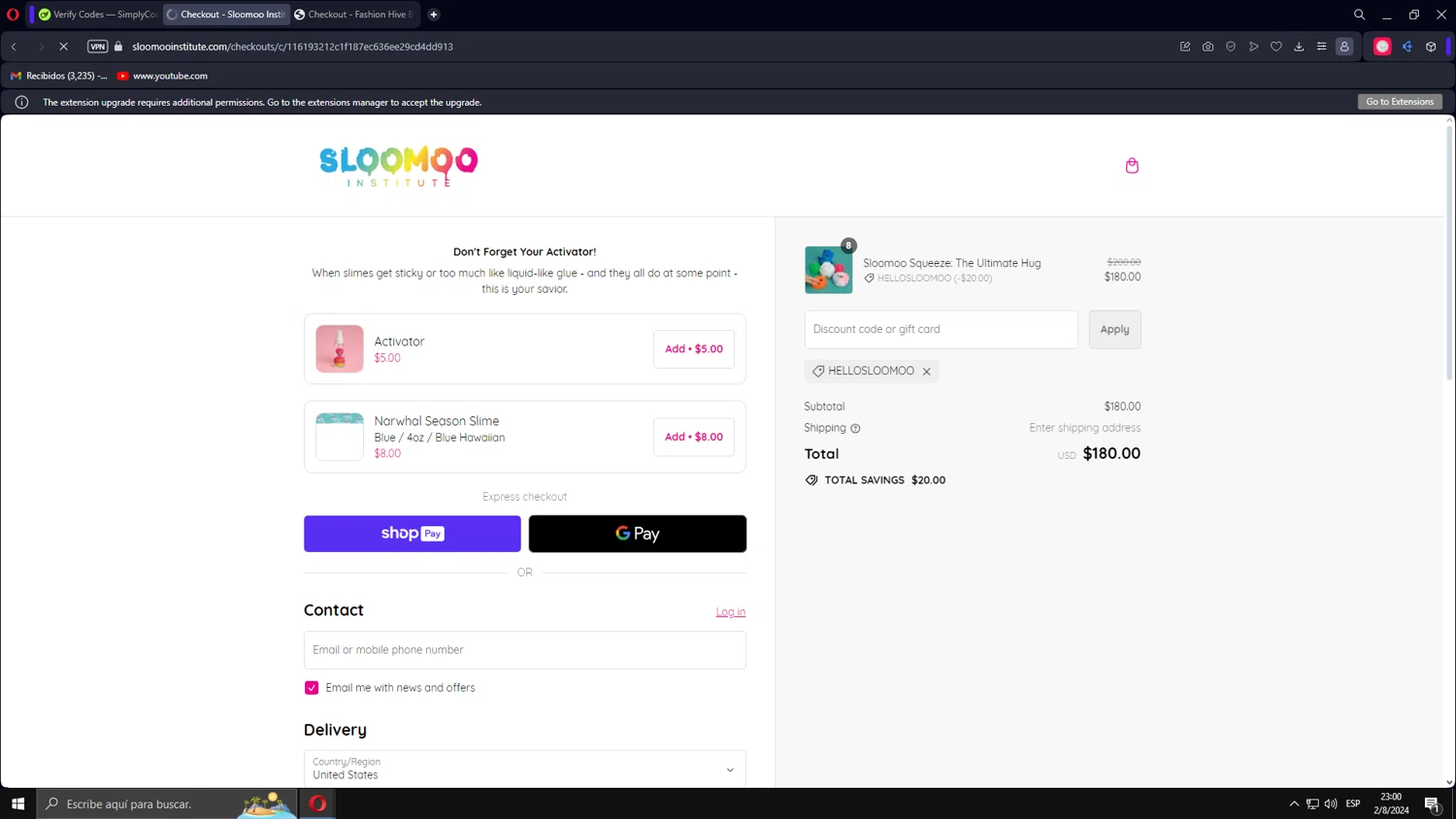Click Opera icon in the taskbar
Viewport: 1456px width, 819px height.
pyautogui.click(x=317, y=803)
